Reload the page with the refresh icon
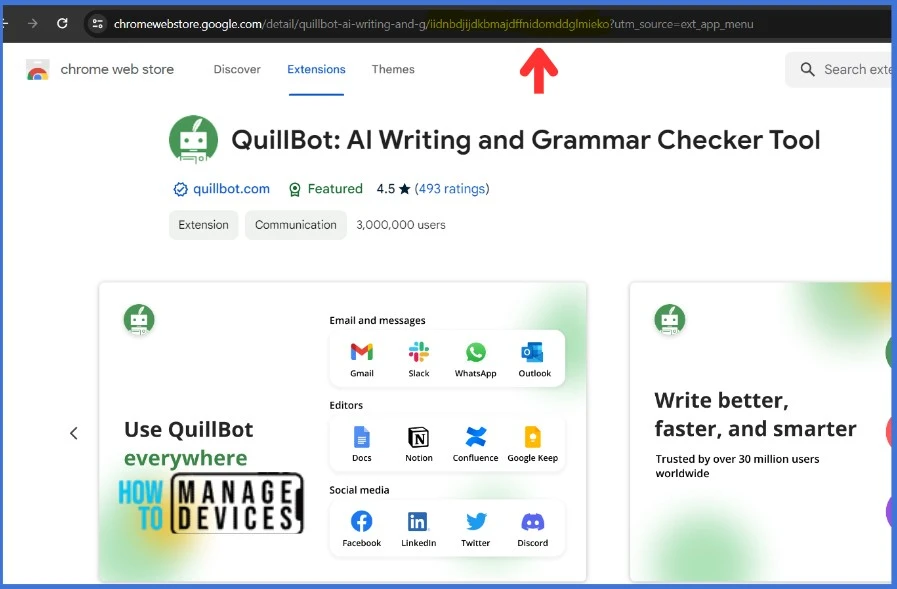The width and height of the screenshot is (897, 589). pyautogui.click(x=62, y=23)
